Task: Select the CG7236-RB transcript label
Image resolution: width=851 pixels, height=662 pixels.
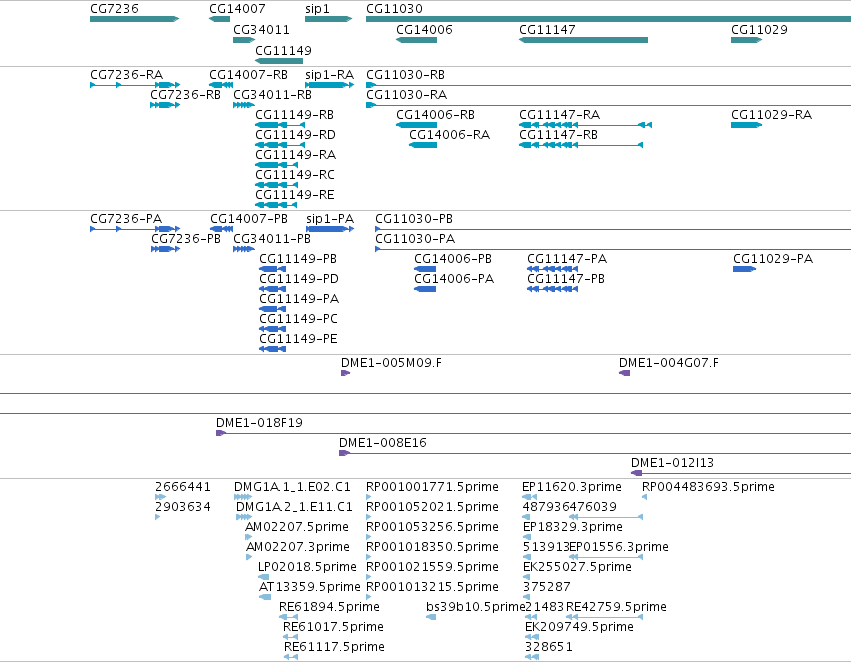Action: tap(186, 95)
